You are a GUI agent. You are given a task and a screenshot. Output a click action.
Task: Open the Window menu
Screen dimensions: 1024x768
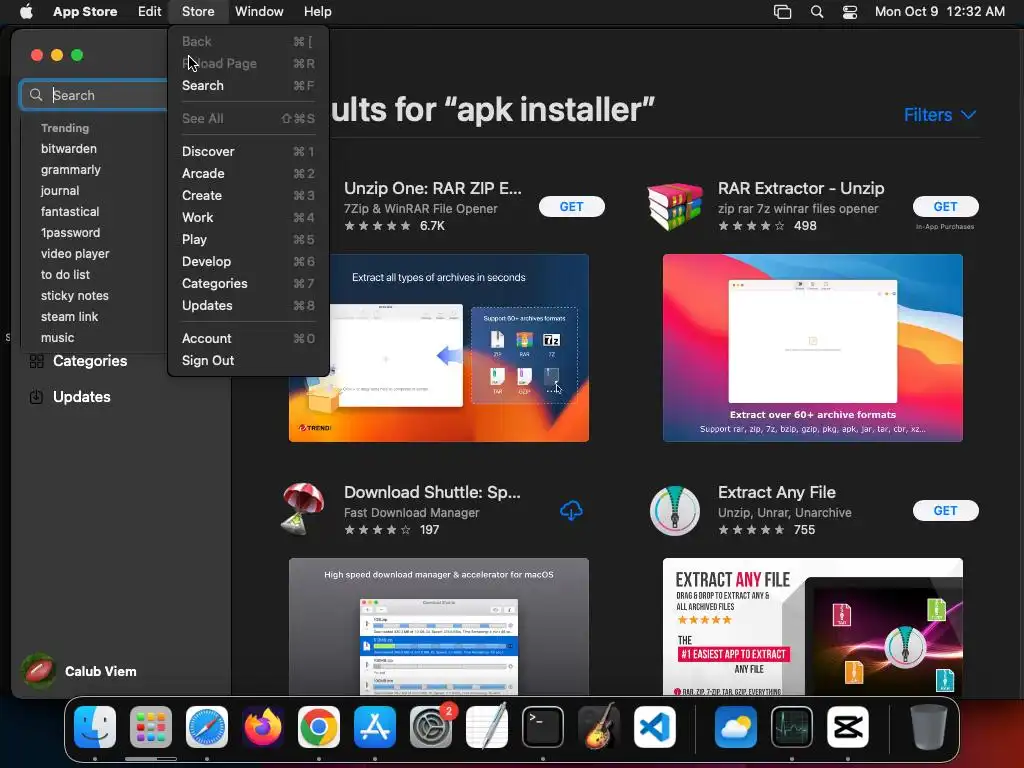coord(259,12)
